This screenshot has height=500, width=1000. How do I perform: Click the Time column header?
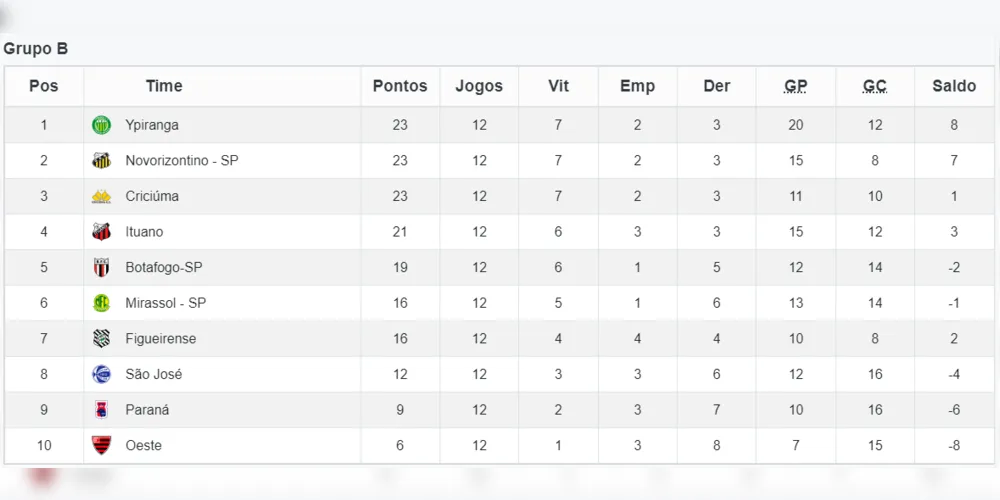(x=164, y=86)
